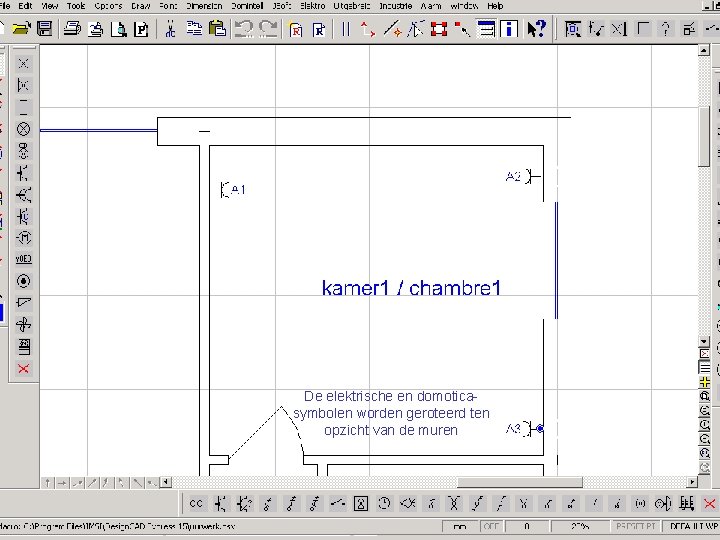Close left symbol toolbar with red X
Screen dimensions: 720x540
[x=23, y=368]
